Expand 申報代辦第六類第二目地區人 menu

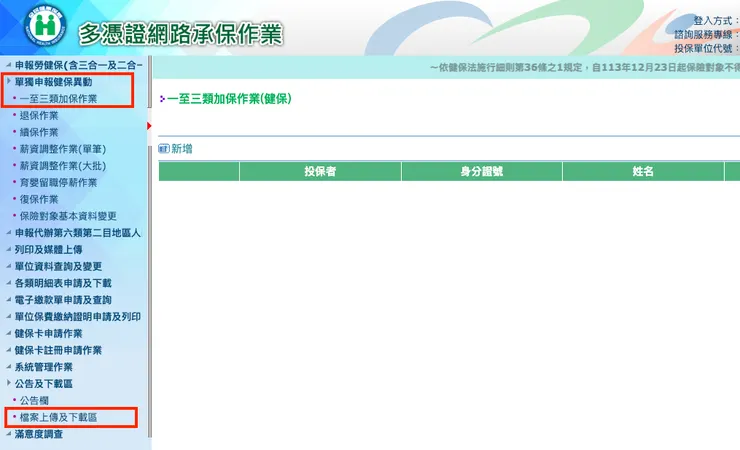(x=77, y=233)
